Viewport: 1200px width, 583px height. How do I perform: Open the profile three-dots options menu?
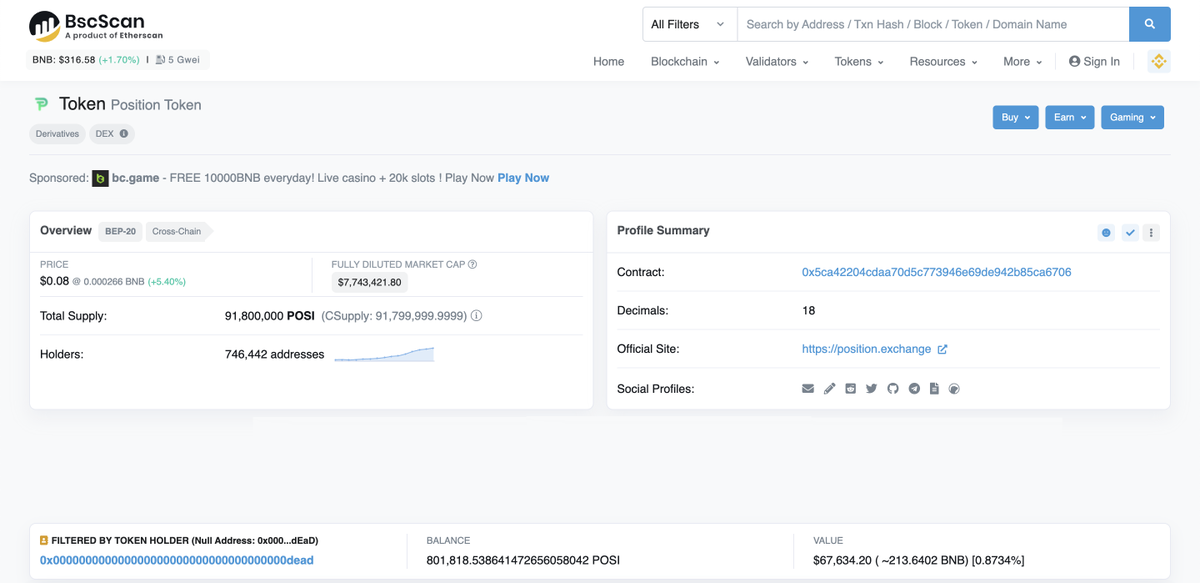(x=1151, y=232)
